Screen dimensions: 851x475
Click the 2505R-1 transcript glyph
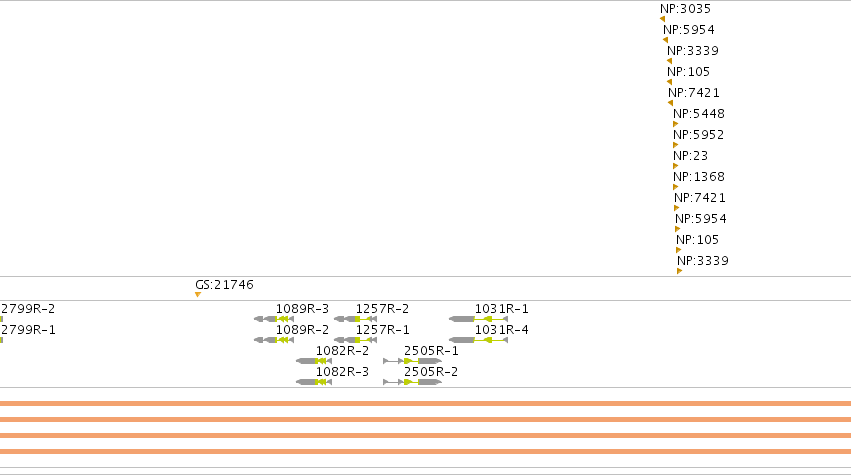coord(412,361)
